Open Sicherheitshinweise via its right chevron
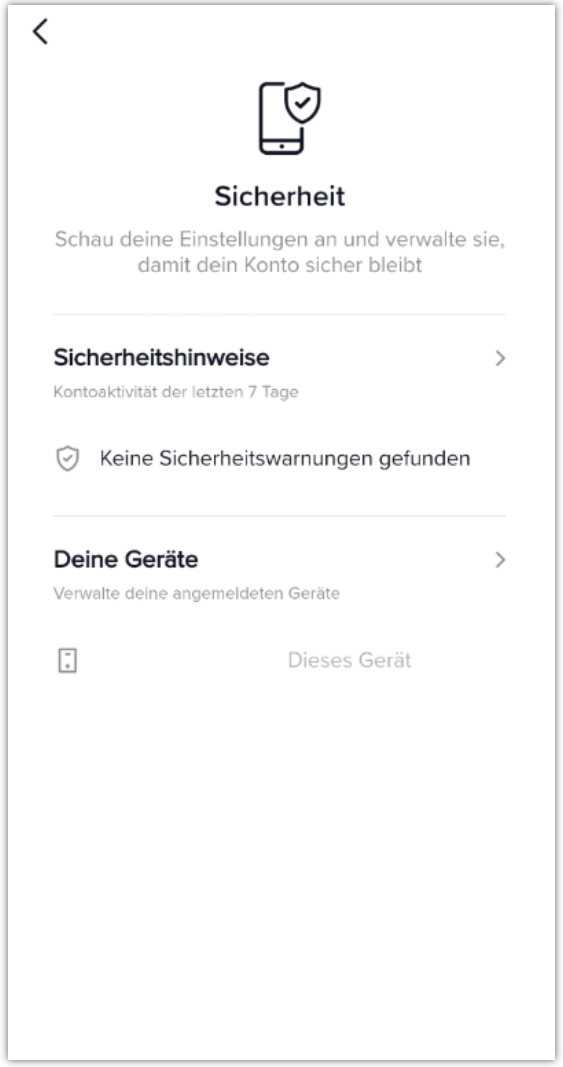 (500, 358)
